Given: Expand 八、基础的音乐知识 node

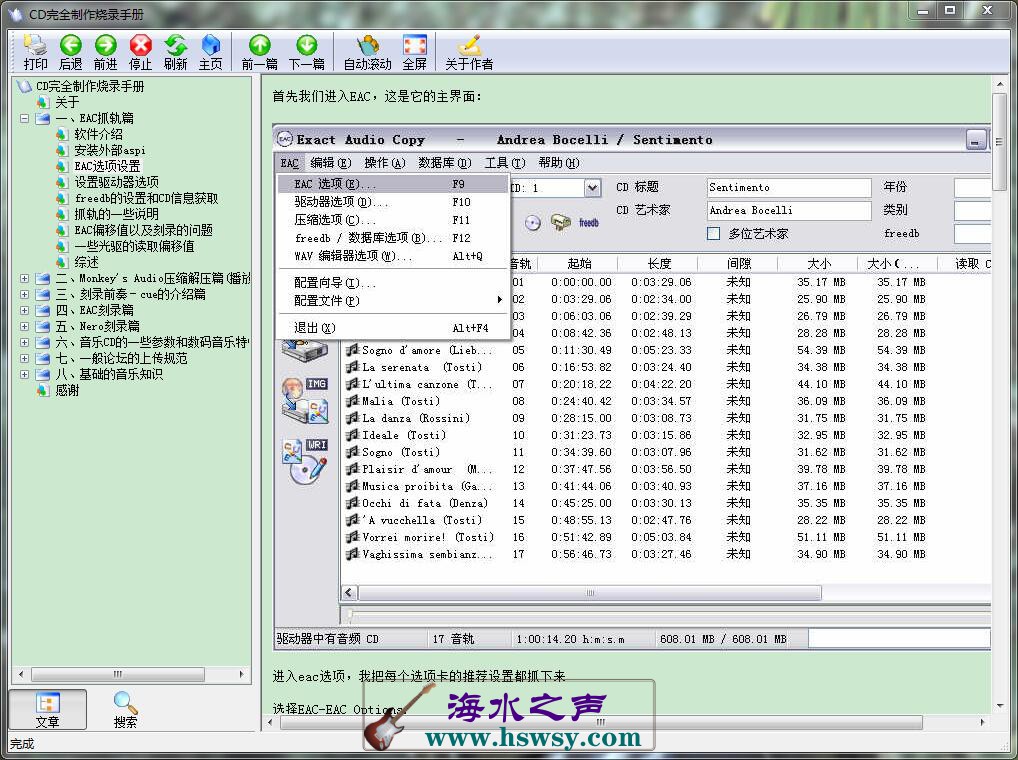Looking at the screenshot, I should click(x=24, y=374).
